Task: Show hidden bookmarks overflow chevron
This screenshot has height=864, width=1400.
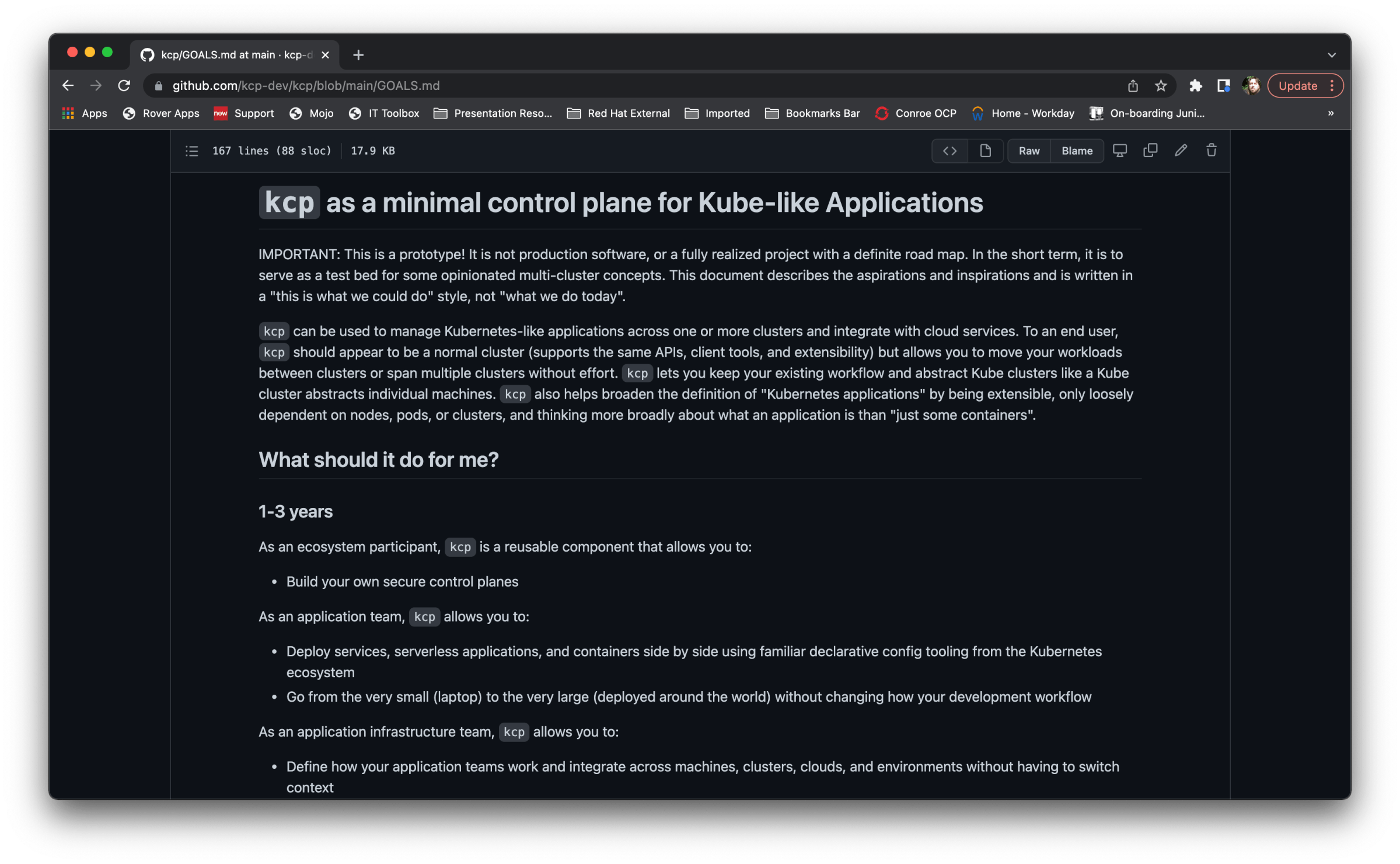Action: (1331, 113)
